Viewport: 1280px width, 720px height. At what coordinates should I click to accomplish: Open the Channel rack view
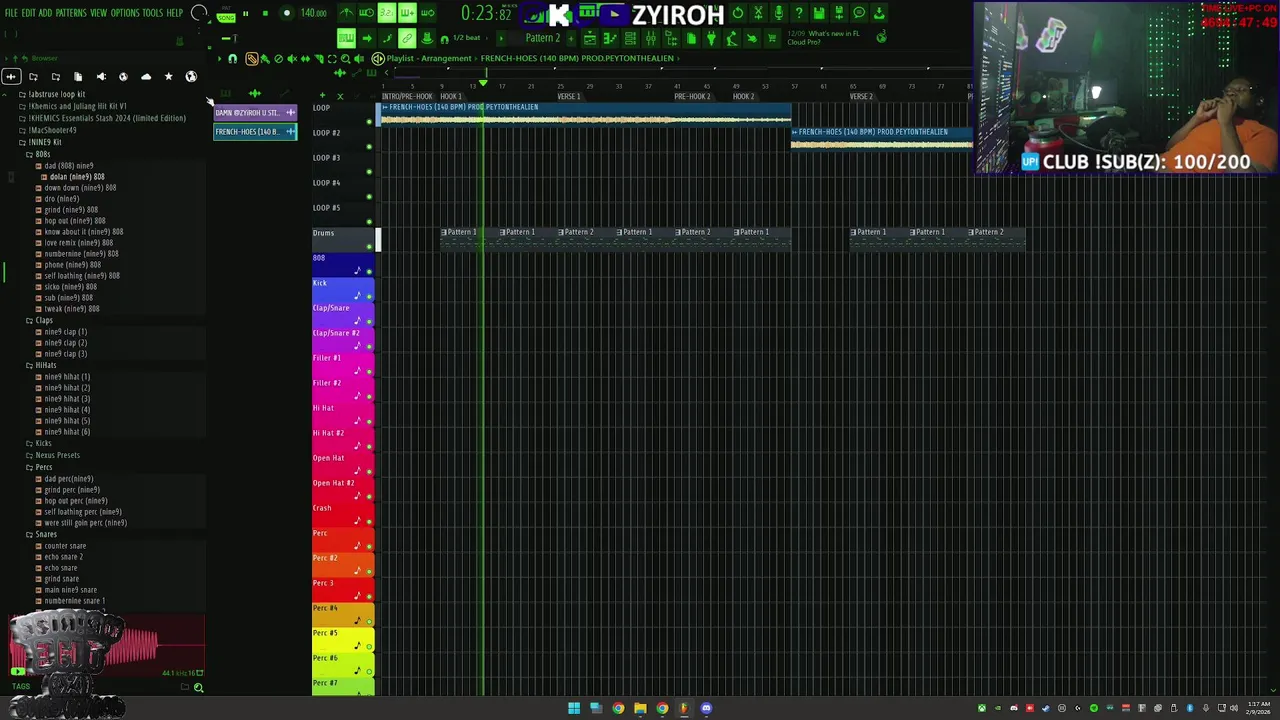[630, 38]
